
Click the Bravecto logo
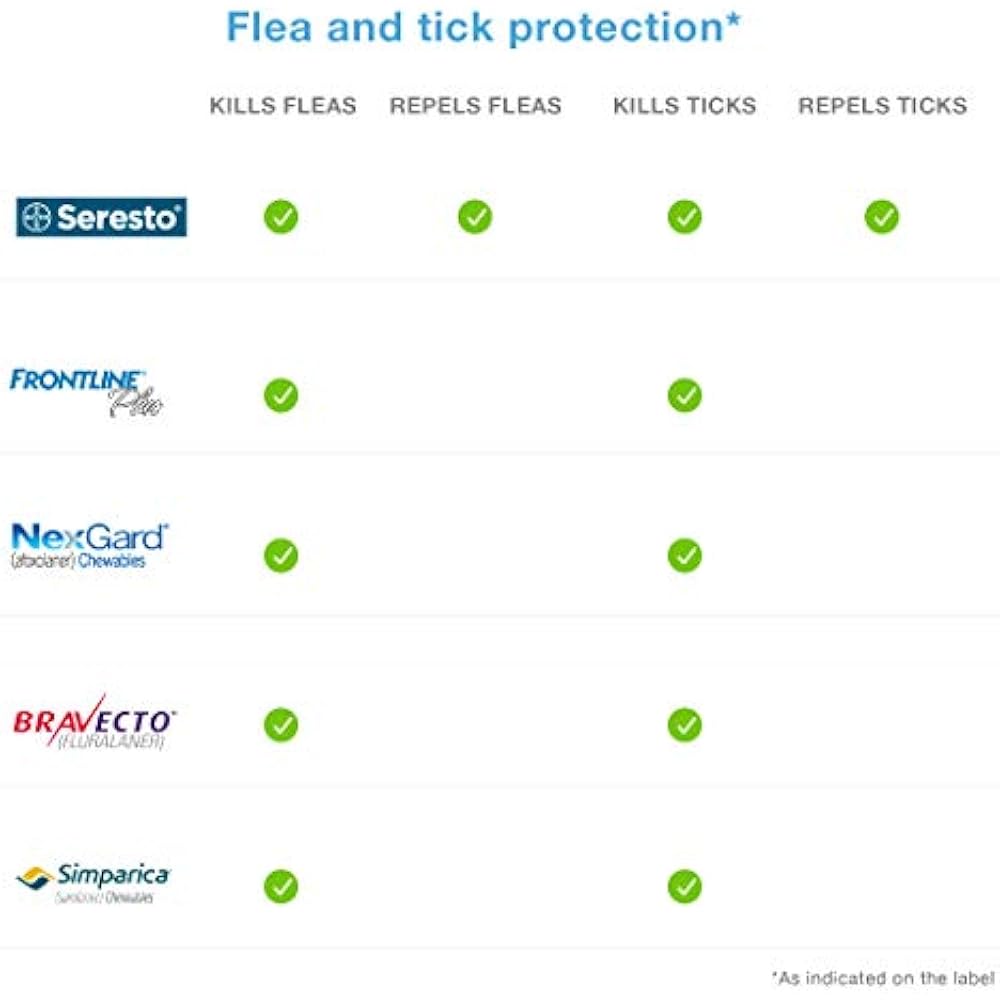click(x=94, y=723)
